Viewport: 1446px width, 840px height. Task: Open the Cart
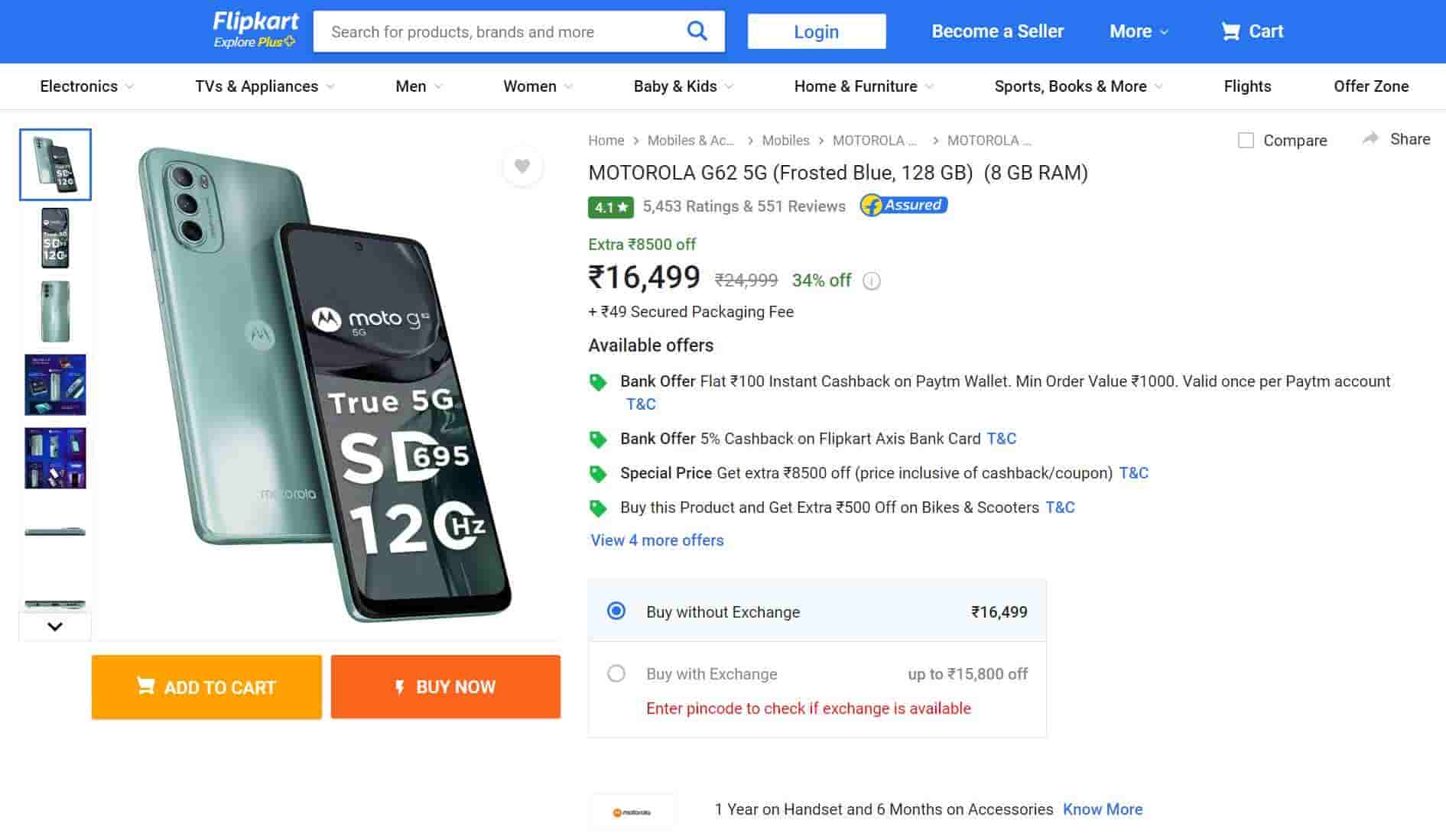tap(1252, 31)
